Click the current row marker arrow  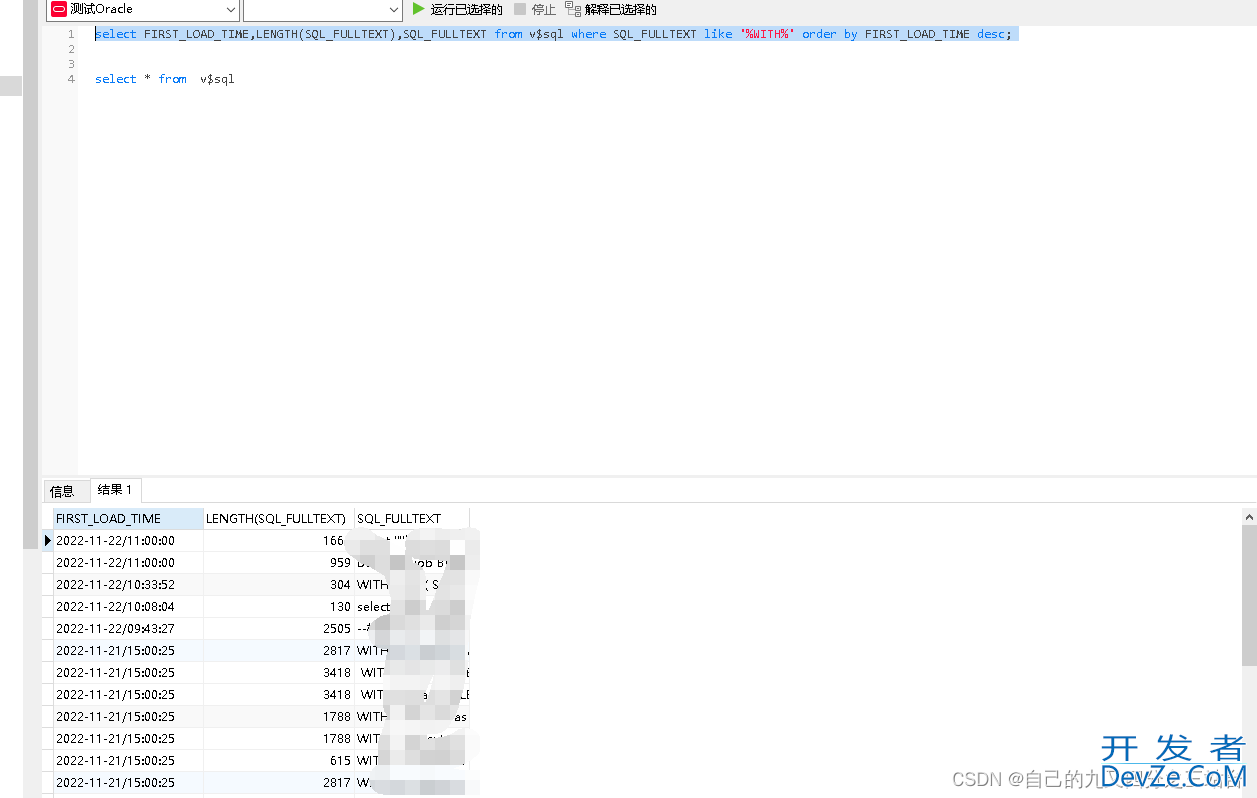(x=48, y=540)
